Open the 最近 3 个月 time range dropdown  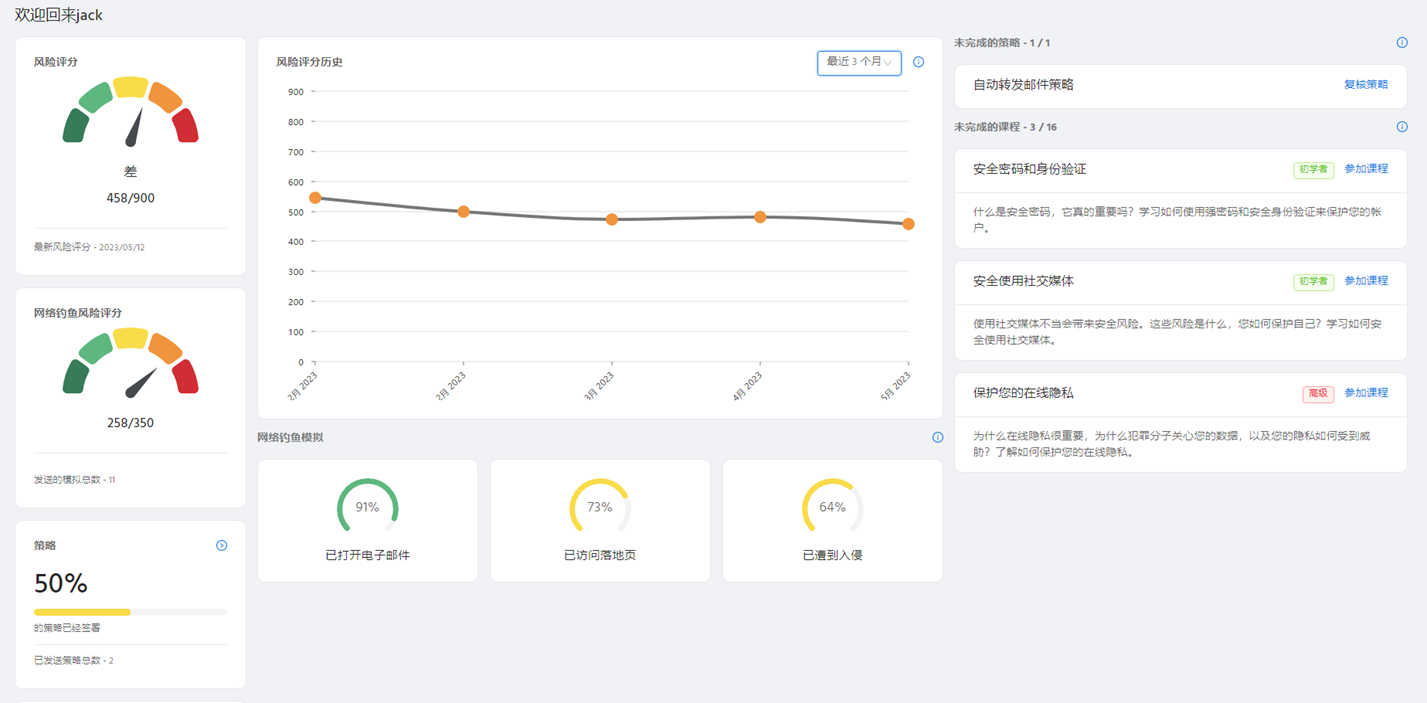pos(859,62)
